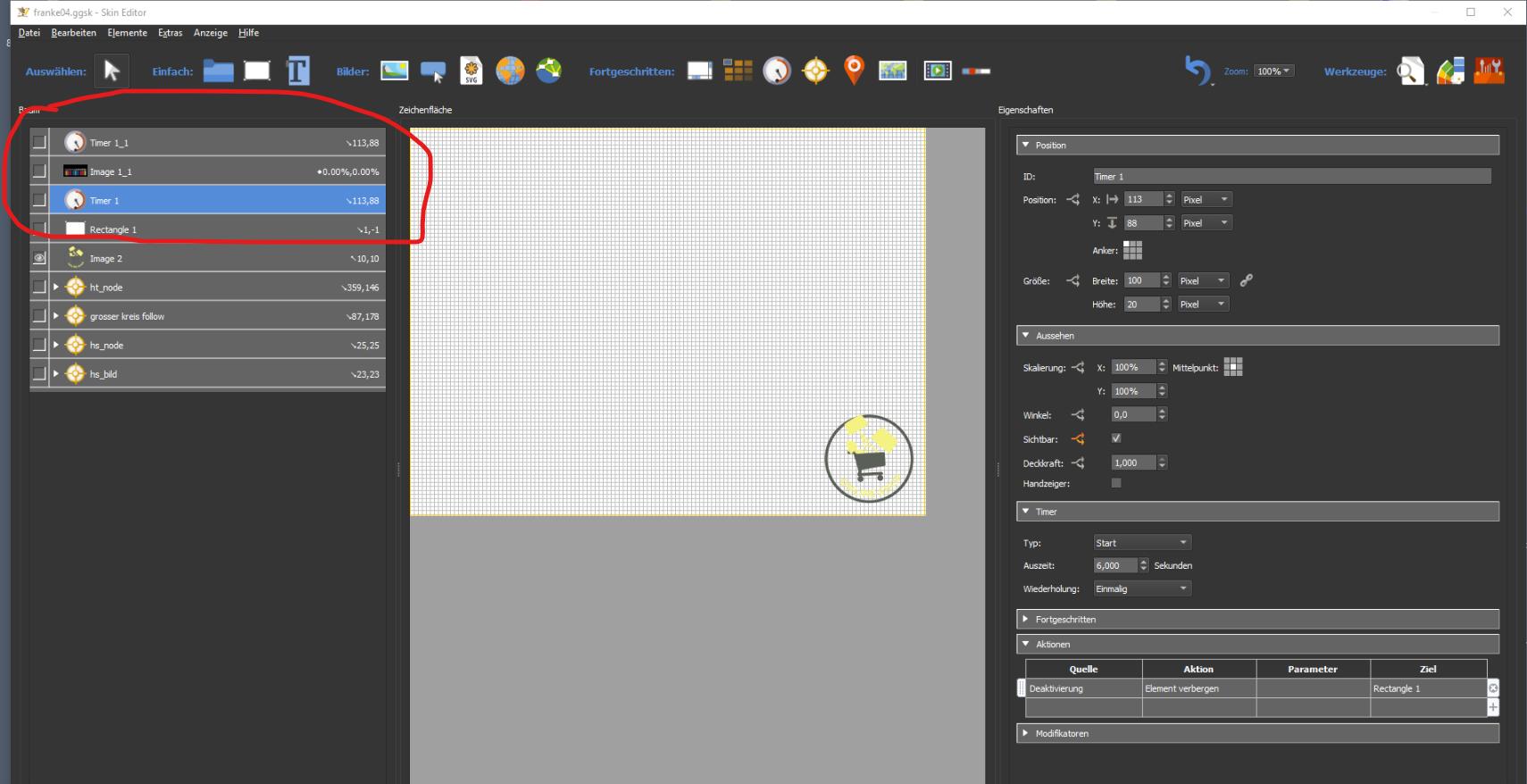Expand the grosser kreis follow item
Image resolution: width=1527 pixels, height=784 pixels.
click(55, 316)
